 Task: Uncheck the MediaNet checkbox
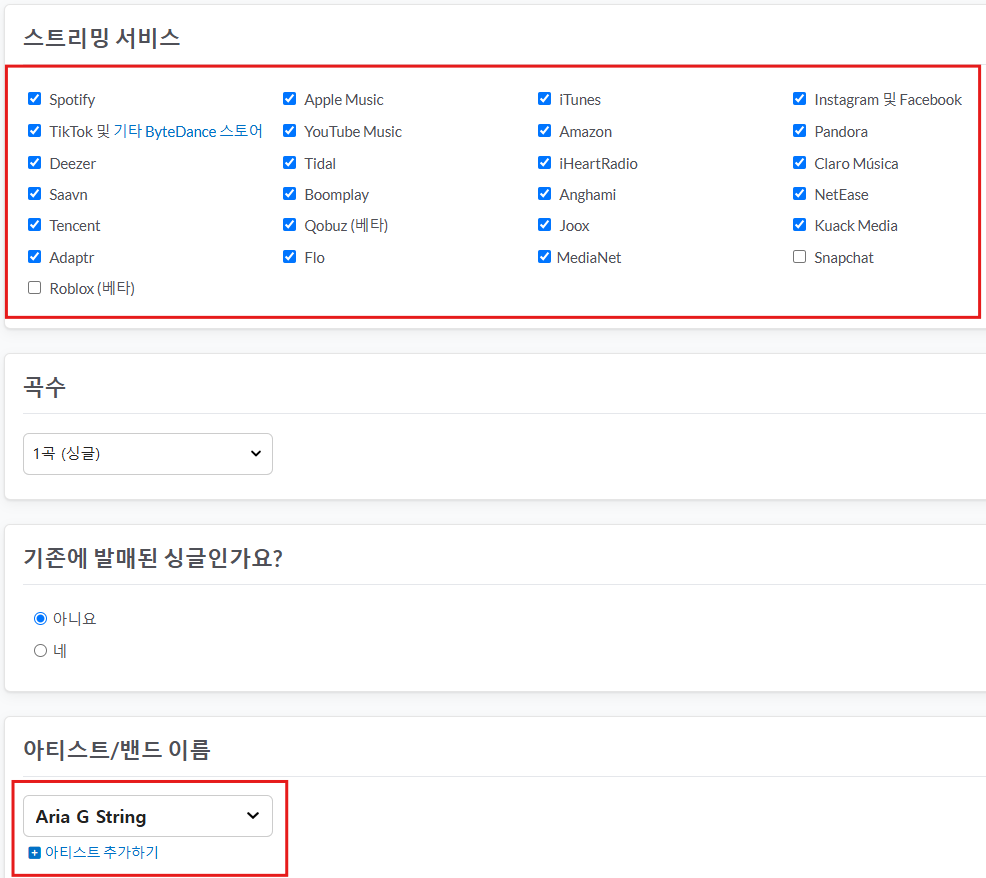coord(545,257)
